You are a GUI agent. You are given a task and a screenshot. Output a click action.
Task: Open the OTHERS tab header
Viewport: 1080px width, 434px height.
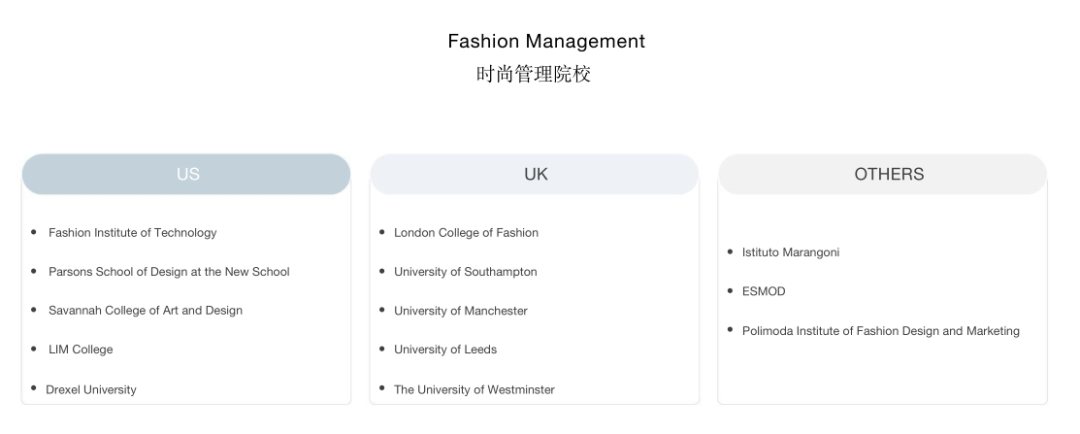point(888,174)
